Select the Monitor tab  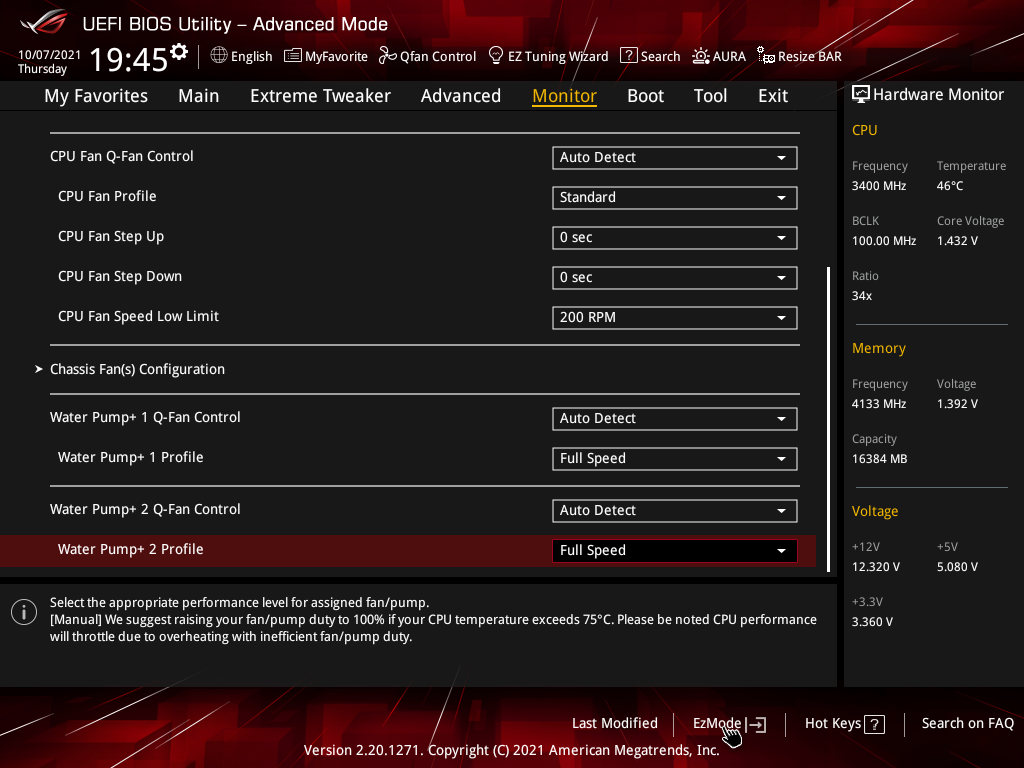click(564, 96)
